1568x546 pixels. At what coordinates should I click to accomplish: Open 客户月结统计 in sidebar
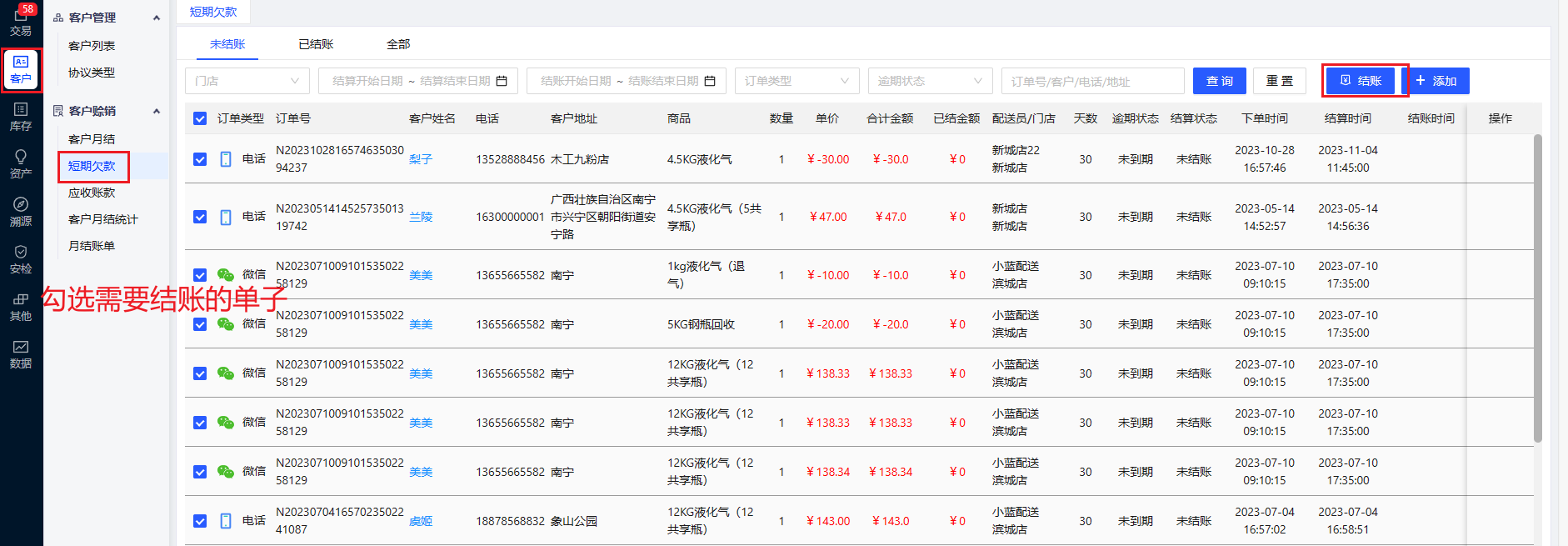pos(103,219)
